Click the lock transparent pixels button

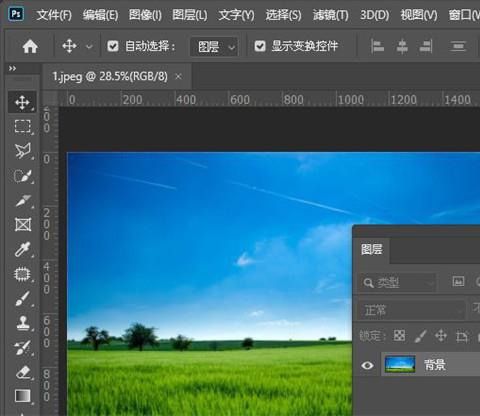[399, 336]
